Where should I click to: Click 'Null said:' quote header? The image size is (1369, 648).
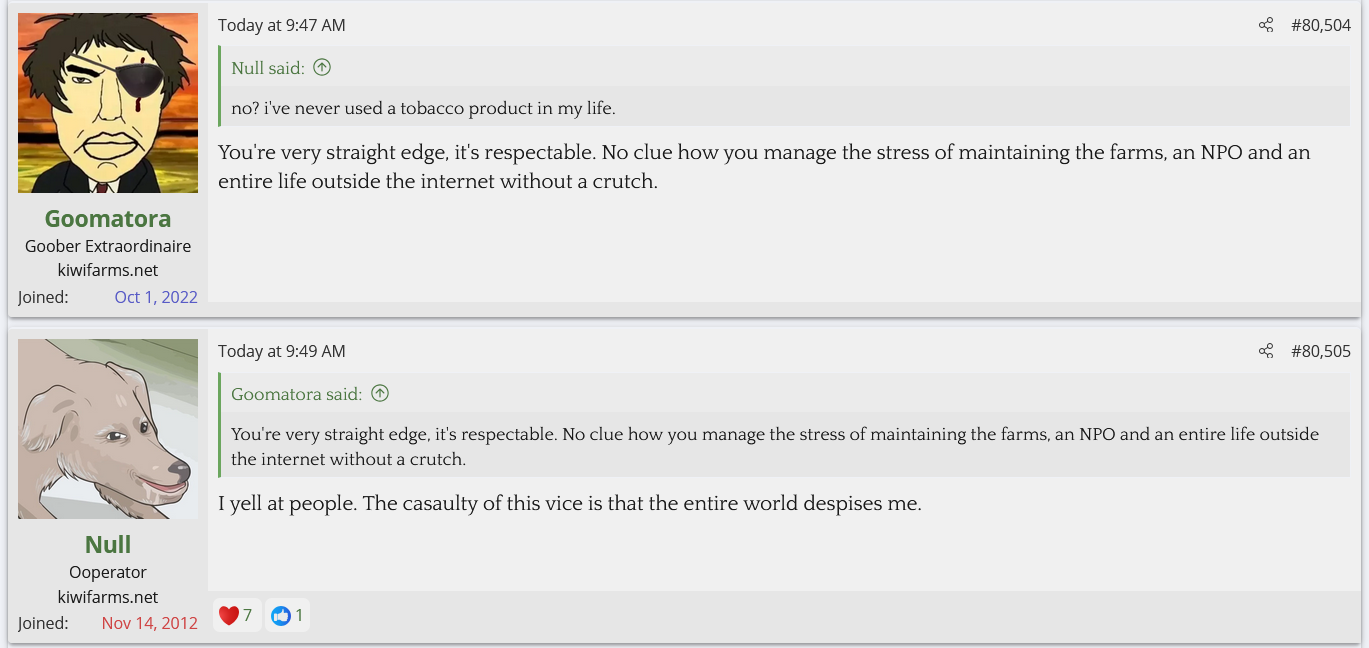click(x=268, y=68)
